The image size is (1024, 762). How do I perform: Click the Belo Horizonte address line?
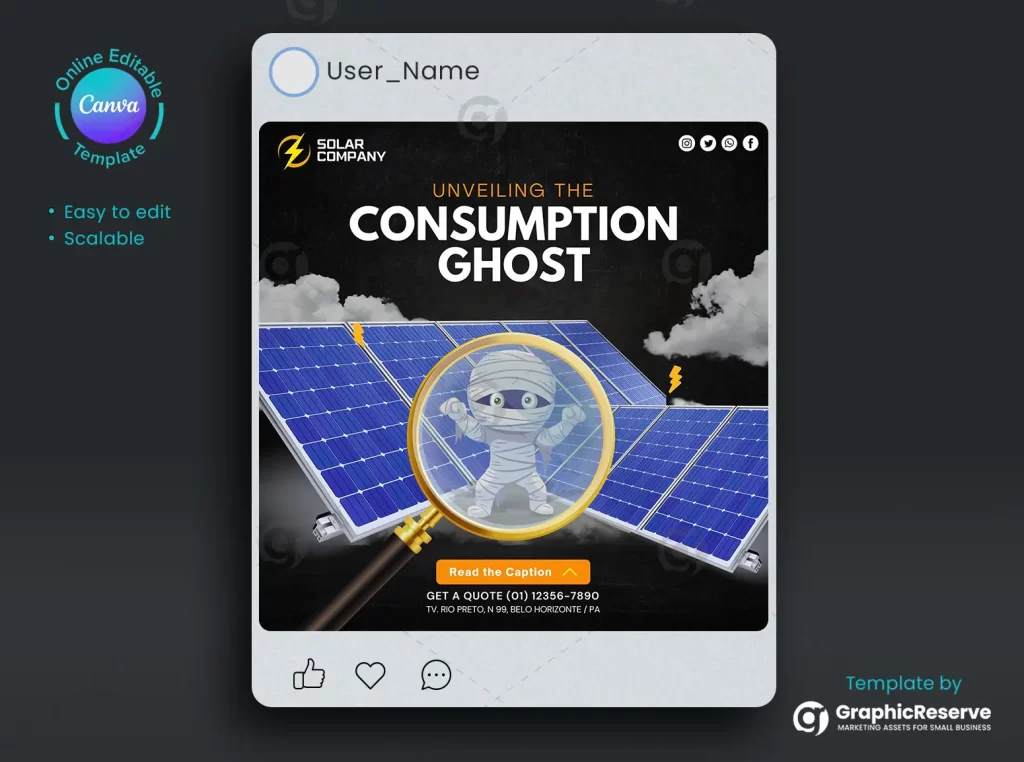[x=513, y=609]
